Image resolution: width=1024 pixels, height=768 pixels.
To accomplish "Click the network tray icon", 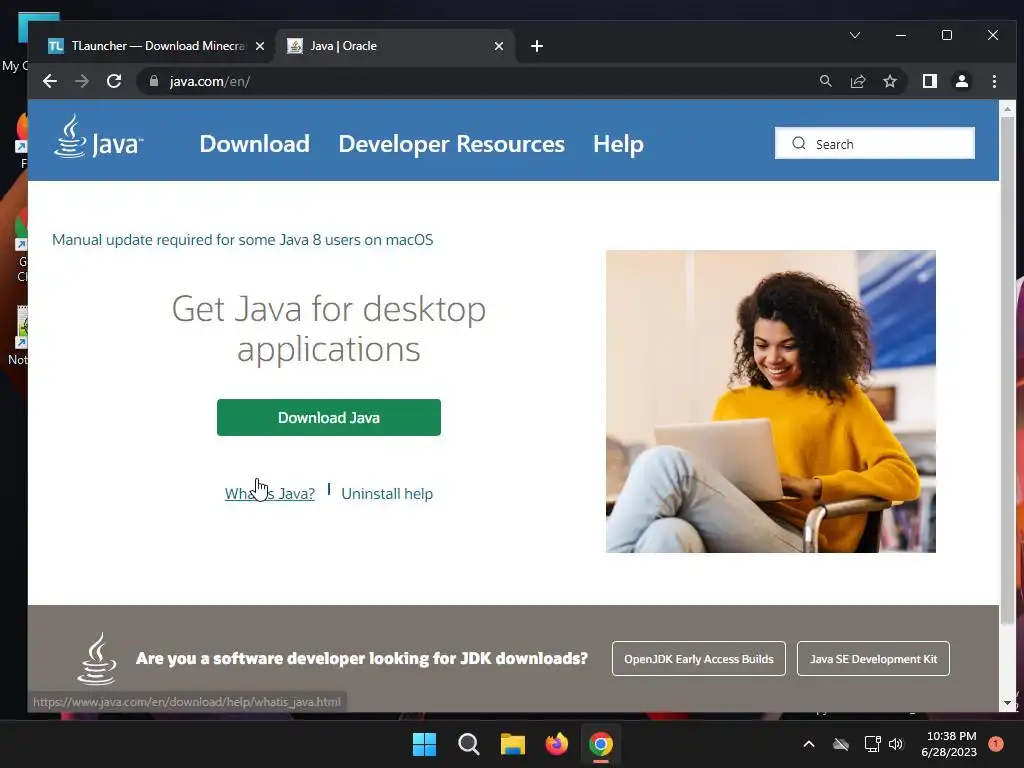I will coord(872,744).
